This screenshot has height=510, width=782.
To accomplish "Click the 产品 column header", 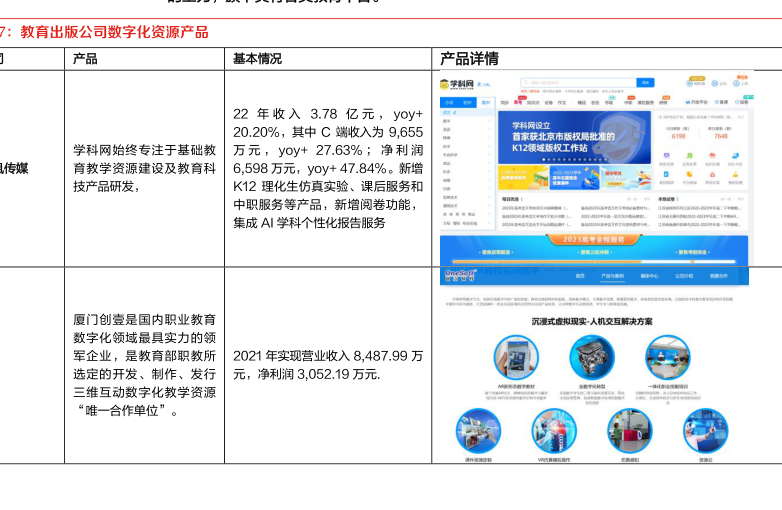I will (85, 59).
